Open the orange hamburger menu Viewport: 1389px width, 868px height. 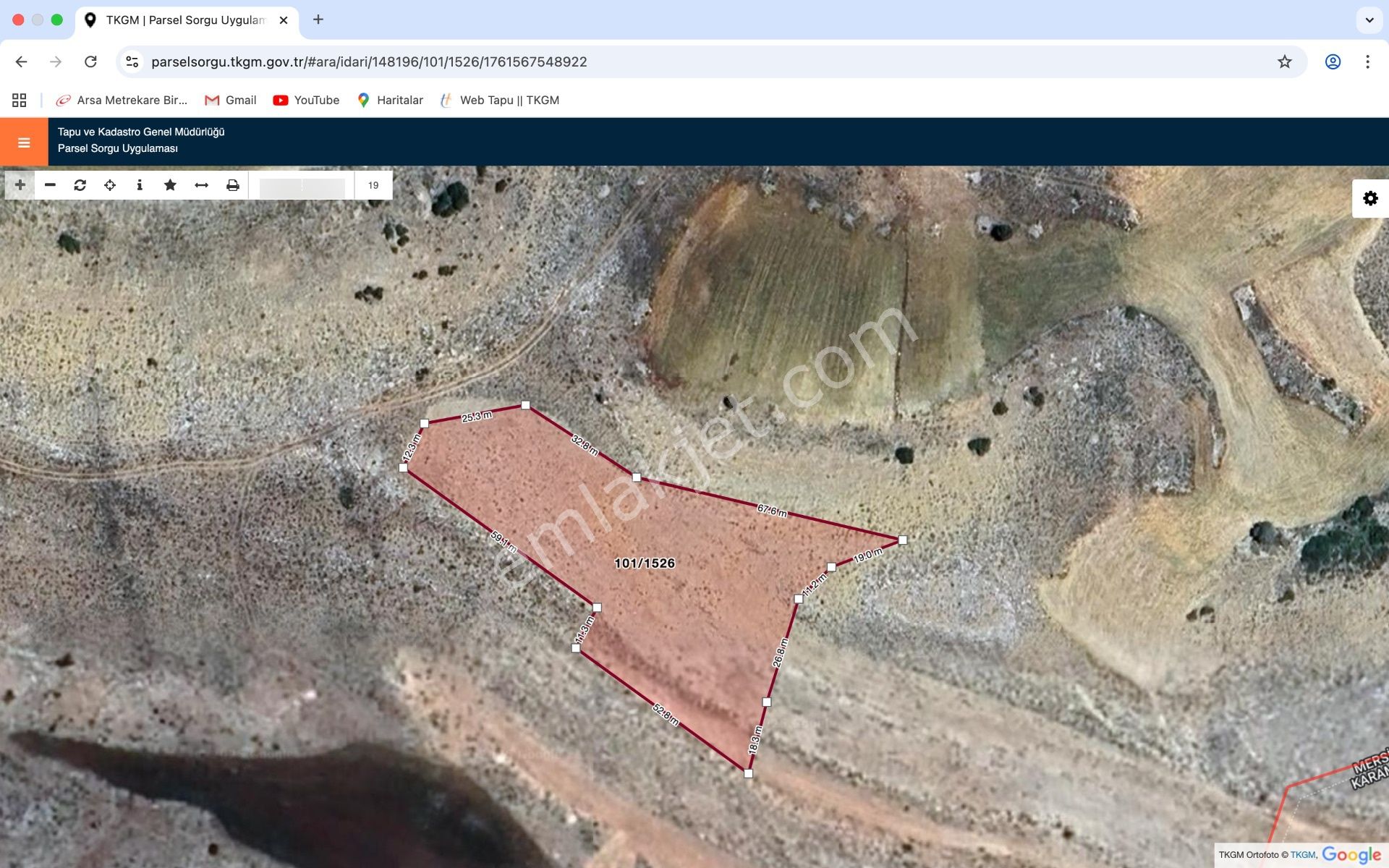(x=24, y=142)
